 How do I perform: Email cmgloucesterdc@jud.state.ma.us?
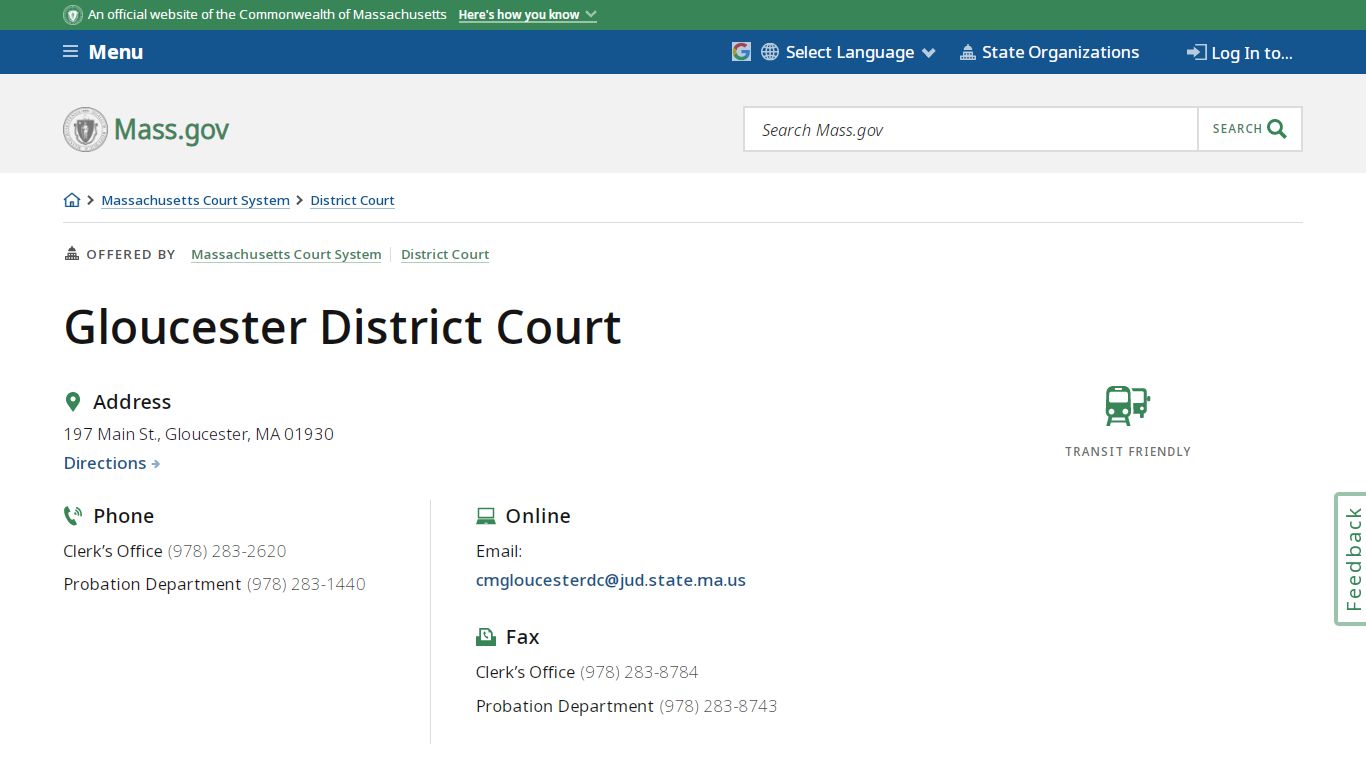pos(611,580)
